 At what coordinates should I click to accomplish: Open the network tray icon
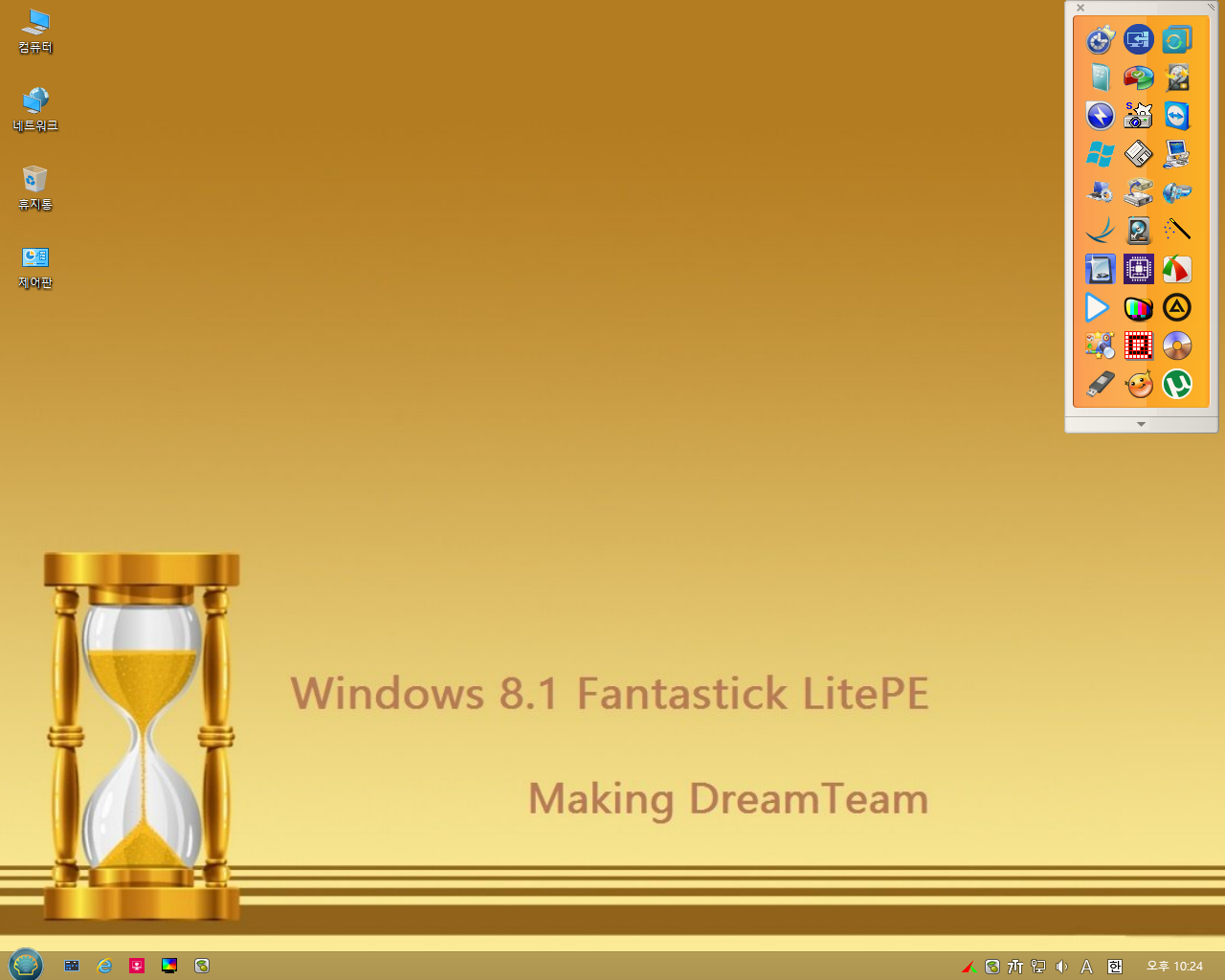[x=1038, y=967]
